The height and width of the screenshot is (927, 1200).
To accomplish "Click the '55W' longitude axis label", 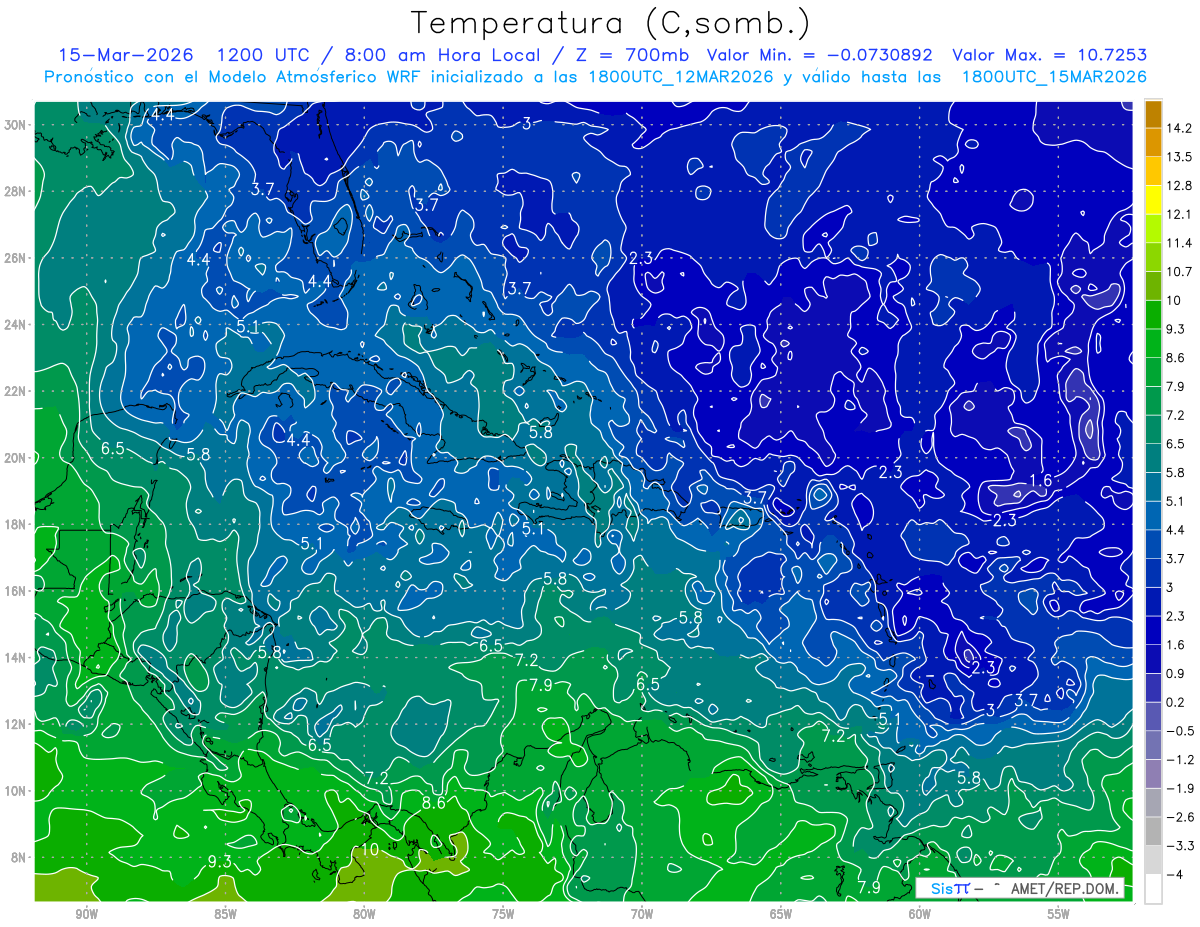I will [x=1059, y=914].
